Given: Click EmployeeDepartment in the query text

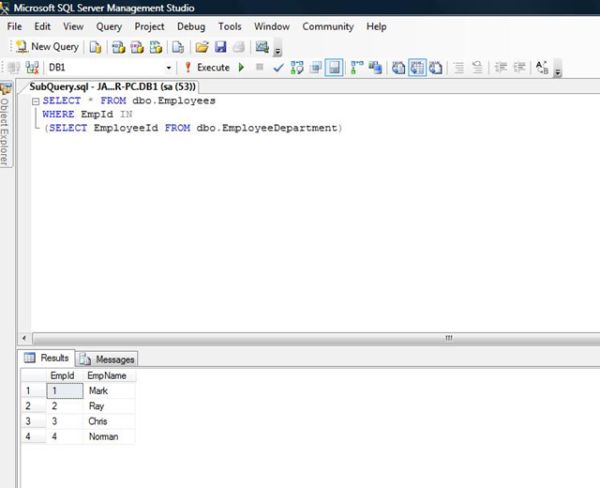Looking at the screenshot, I should point(279,128).
